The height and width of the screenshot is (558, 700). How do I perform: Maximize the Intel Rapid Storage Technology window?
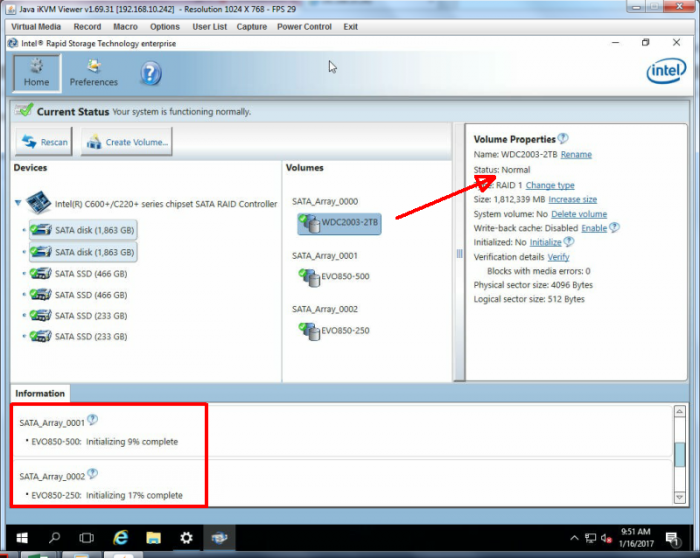point(646,42)
